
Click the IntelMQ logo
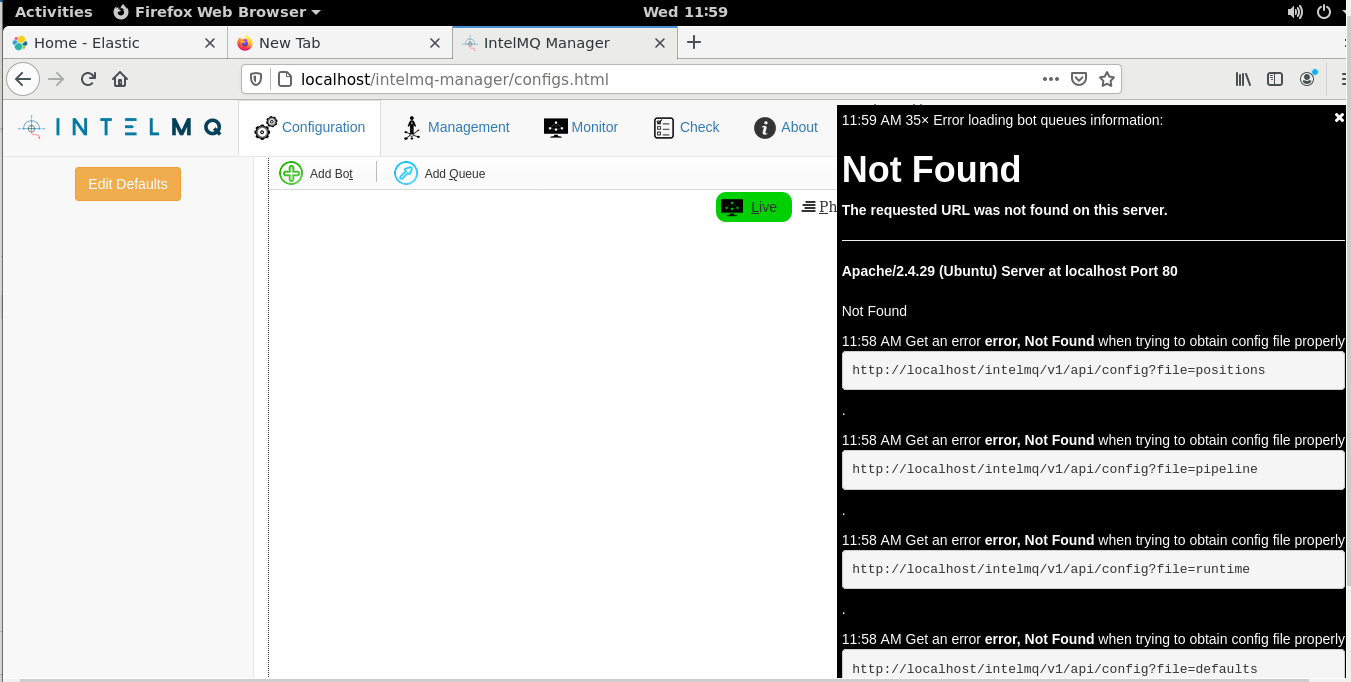point(120,127)
